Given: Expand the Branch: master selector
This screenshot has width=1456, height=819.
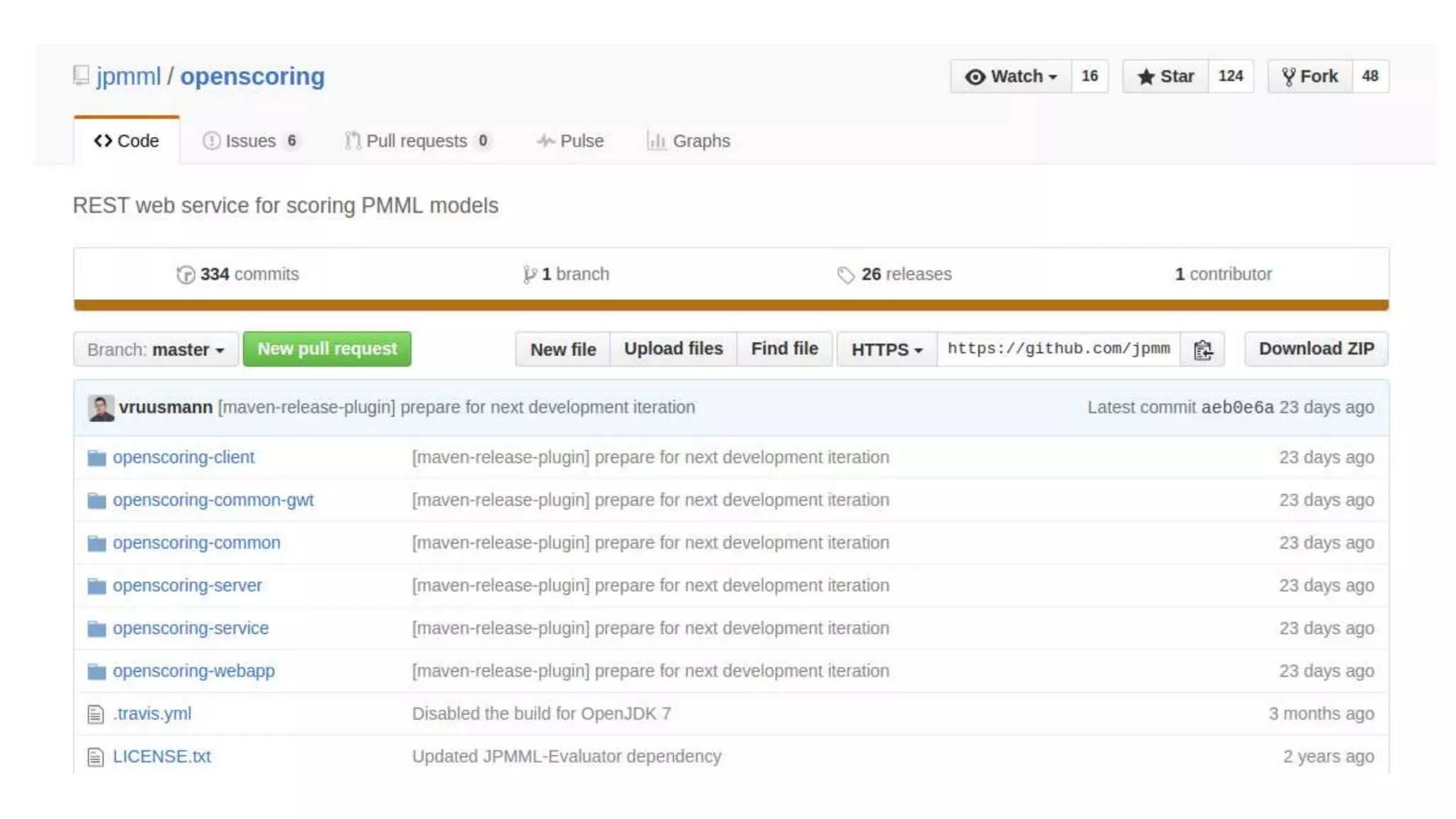Looking at the screenshot, I should (156, 350).
